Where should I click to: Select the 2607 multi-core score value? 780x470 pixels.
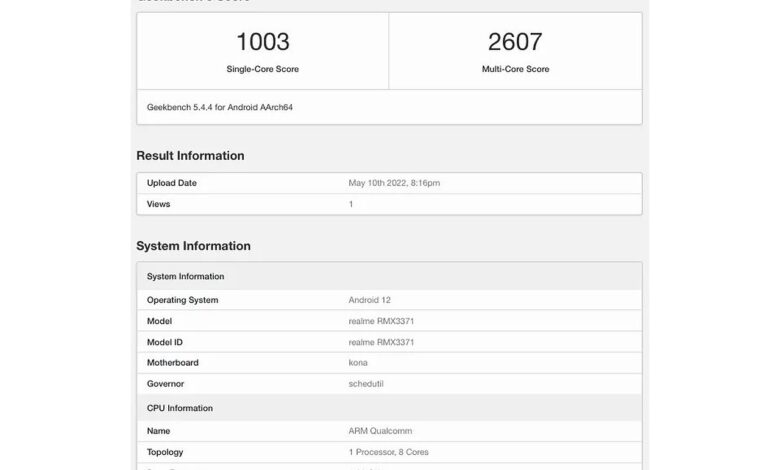(515, 42)
